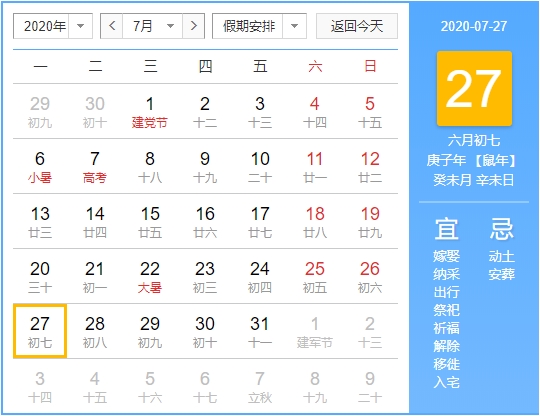Click the 返回今天 button
This screenshot has height=416, width=540.
pos(357,26)
